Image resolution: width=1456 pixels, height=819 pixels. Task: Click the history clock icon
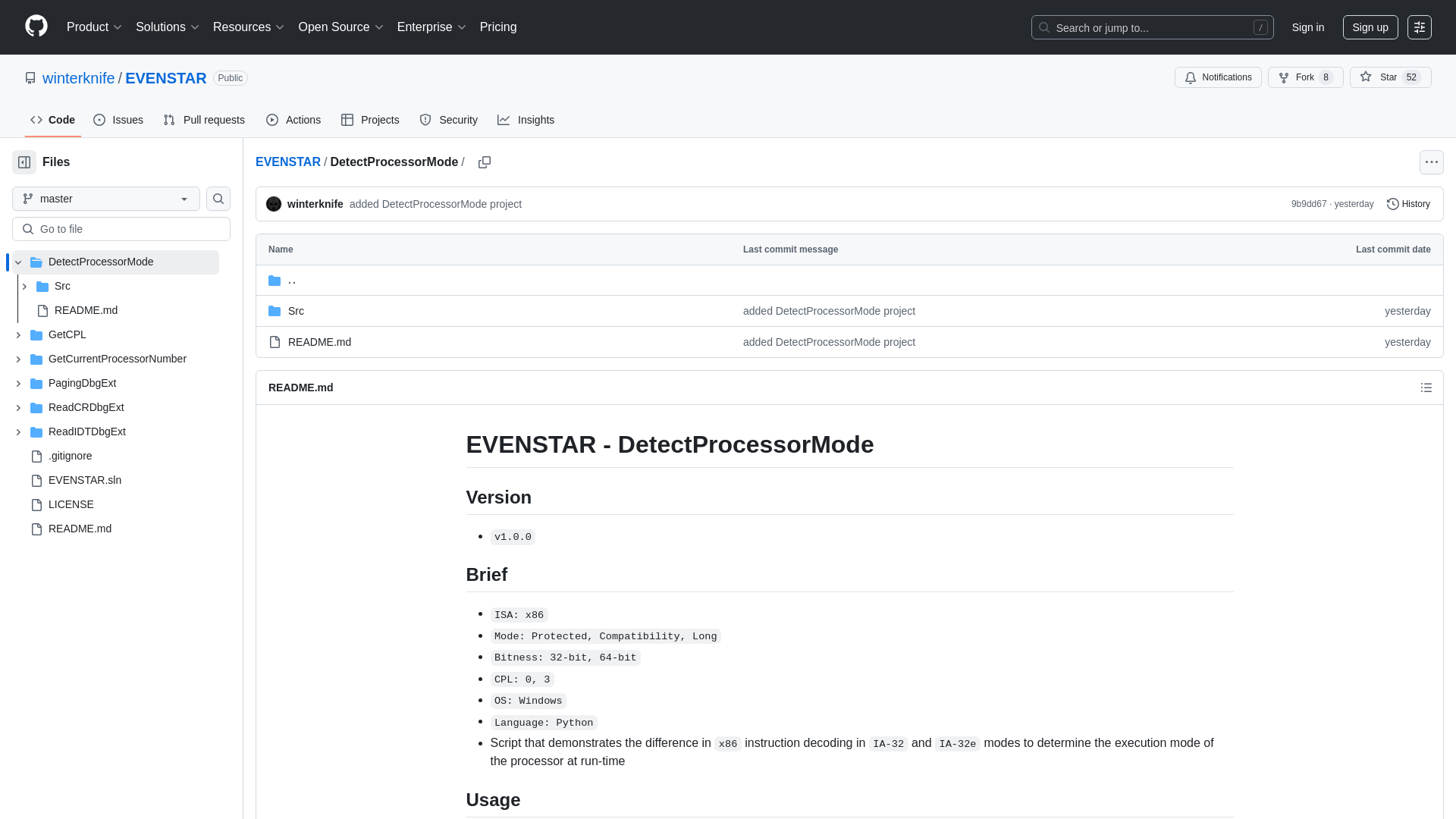tap(1392, 204)
